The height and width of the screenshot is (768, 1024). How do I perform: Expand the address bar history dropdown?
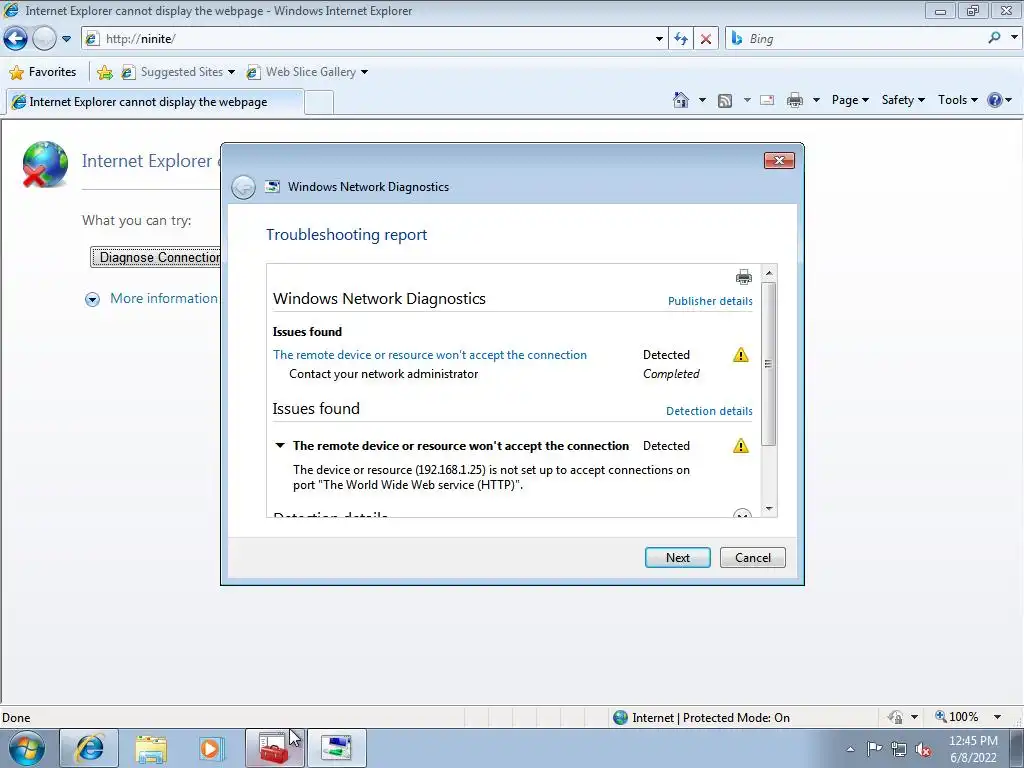coord(659,39)
